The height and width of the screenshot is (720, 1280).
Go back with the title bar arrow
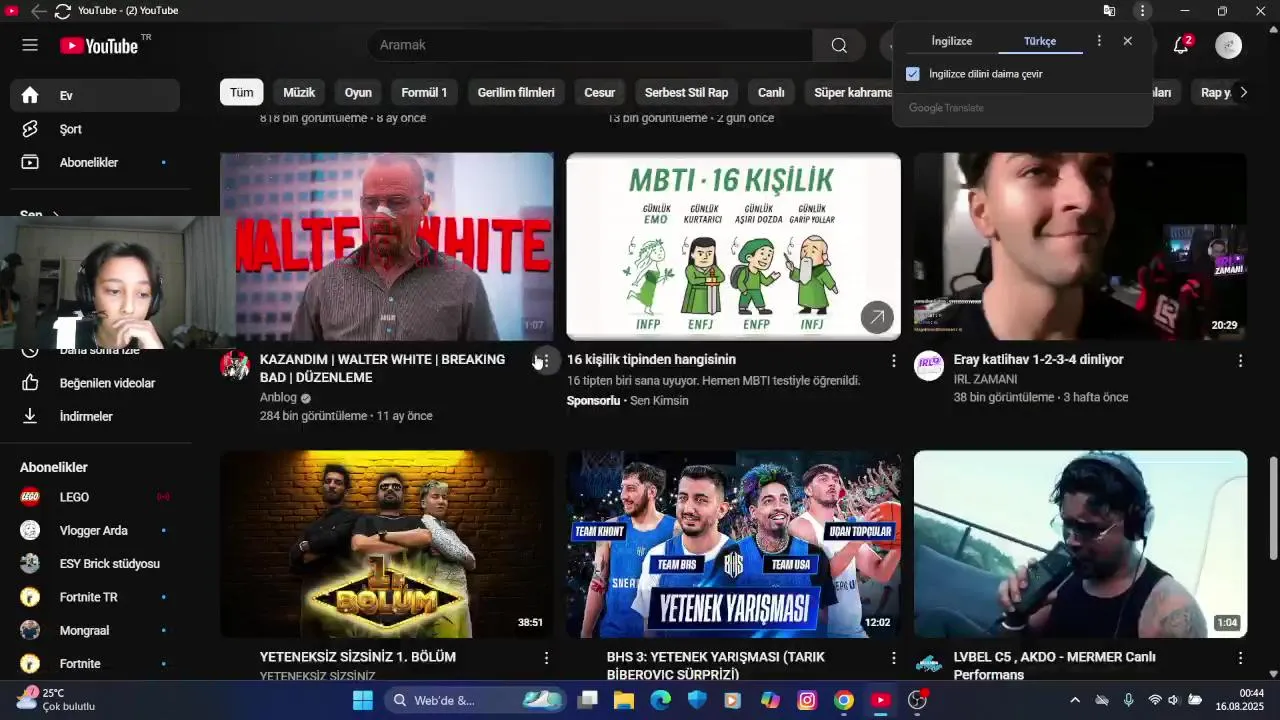pos(38,11)
